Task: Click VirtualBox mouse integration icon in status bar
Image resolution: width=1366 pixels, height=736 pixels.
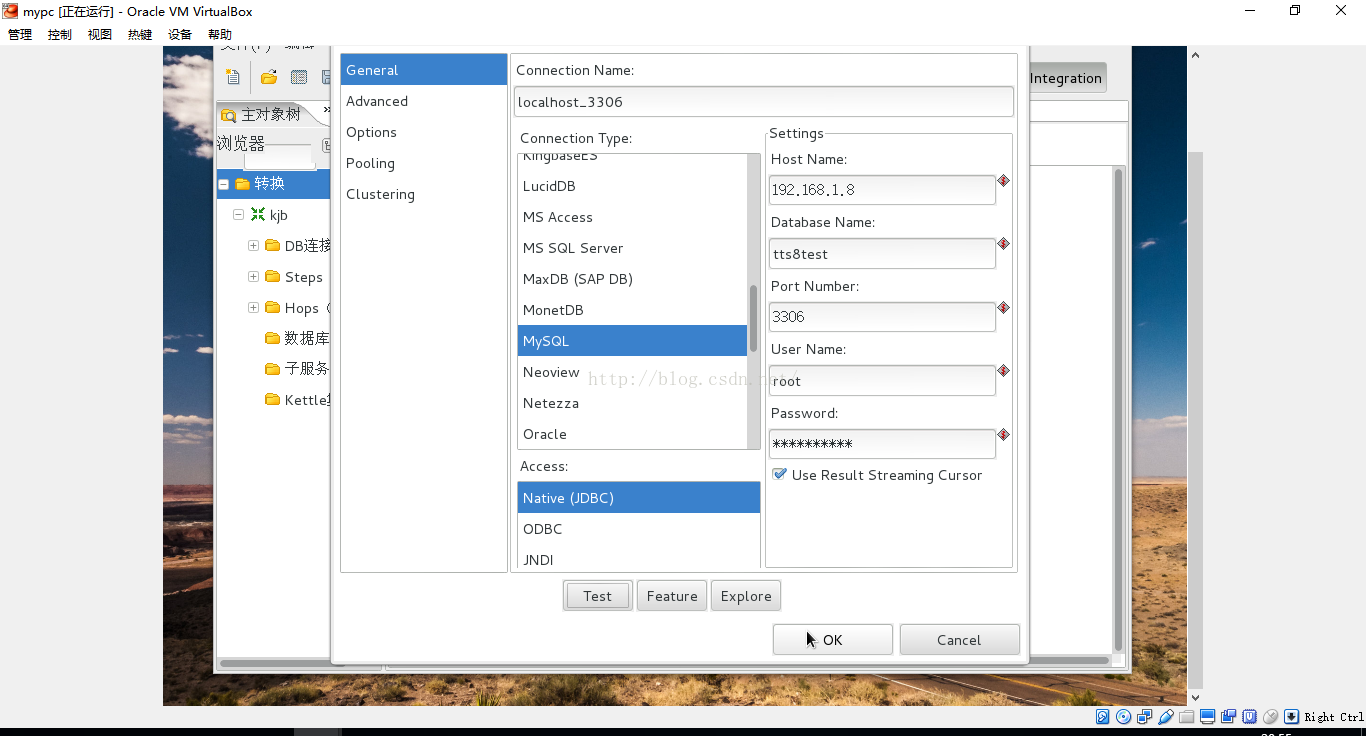Action: (x=1271, y=716)
